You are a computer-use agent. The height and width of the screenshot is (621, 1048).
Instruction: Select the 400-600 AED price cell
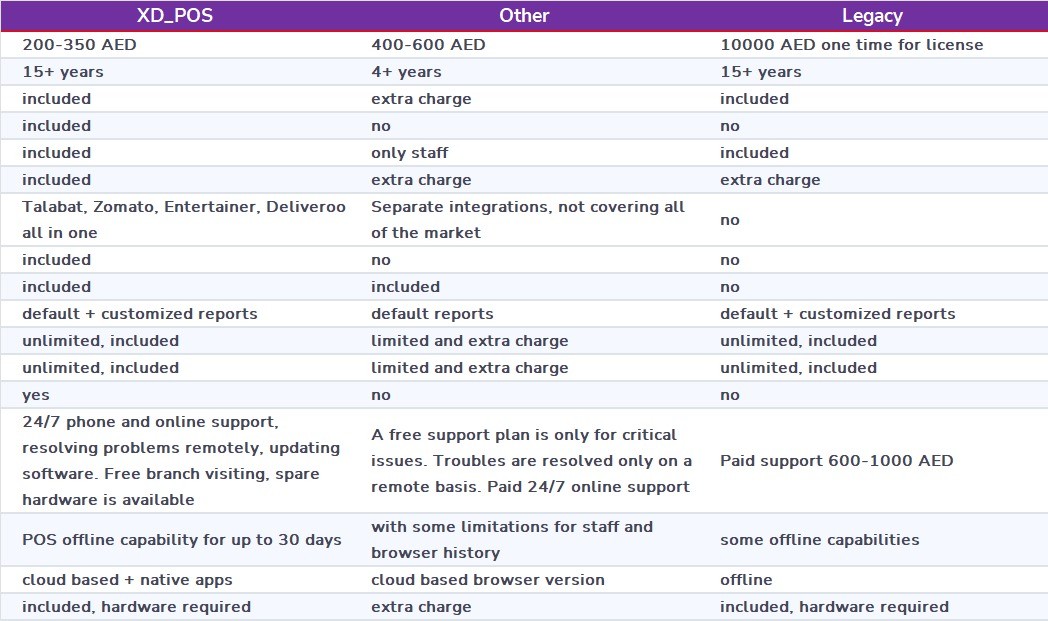click(x=428, y=45)
